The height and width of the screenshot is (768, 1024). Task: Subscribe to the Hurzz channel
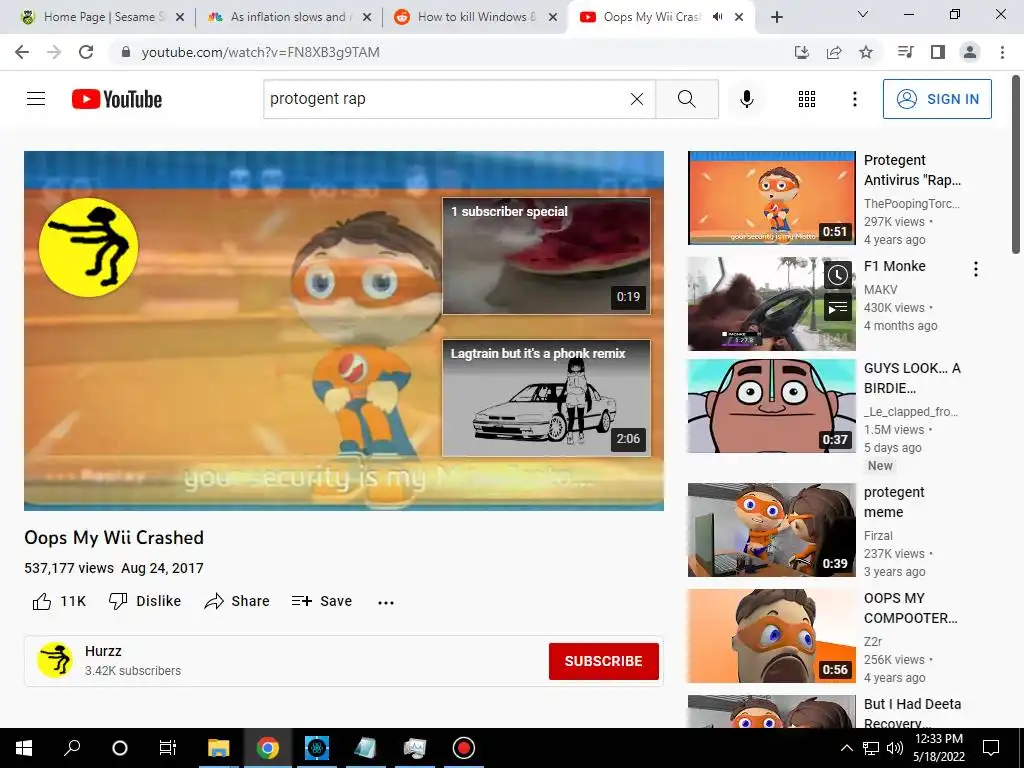coord(603,661)
